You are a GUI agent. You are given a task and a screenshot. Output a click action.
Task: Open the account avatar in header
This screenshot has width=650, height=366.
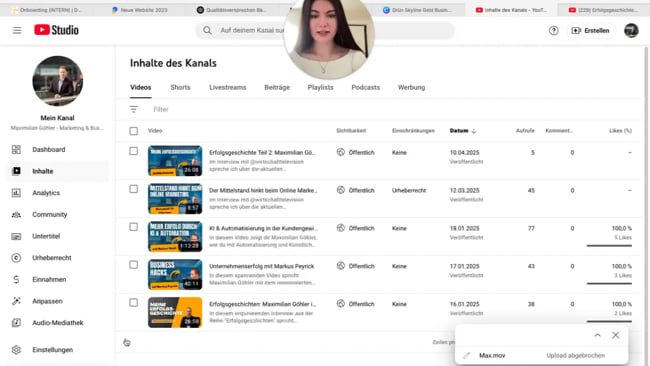[631, 30]
